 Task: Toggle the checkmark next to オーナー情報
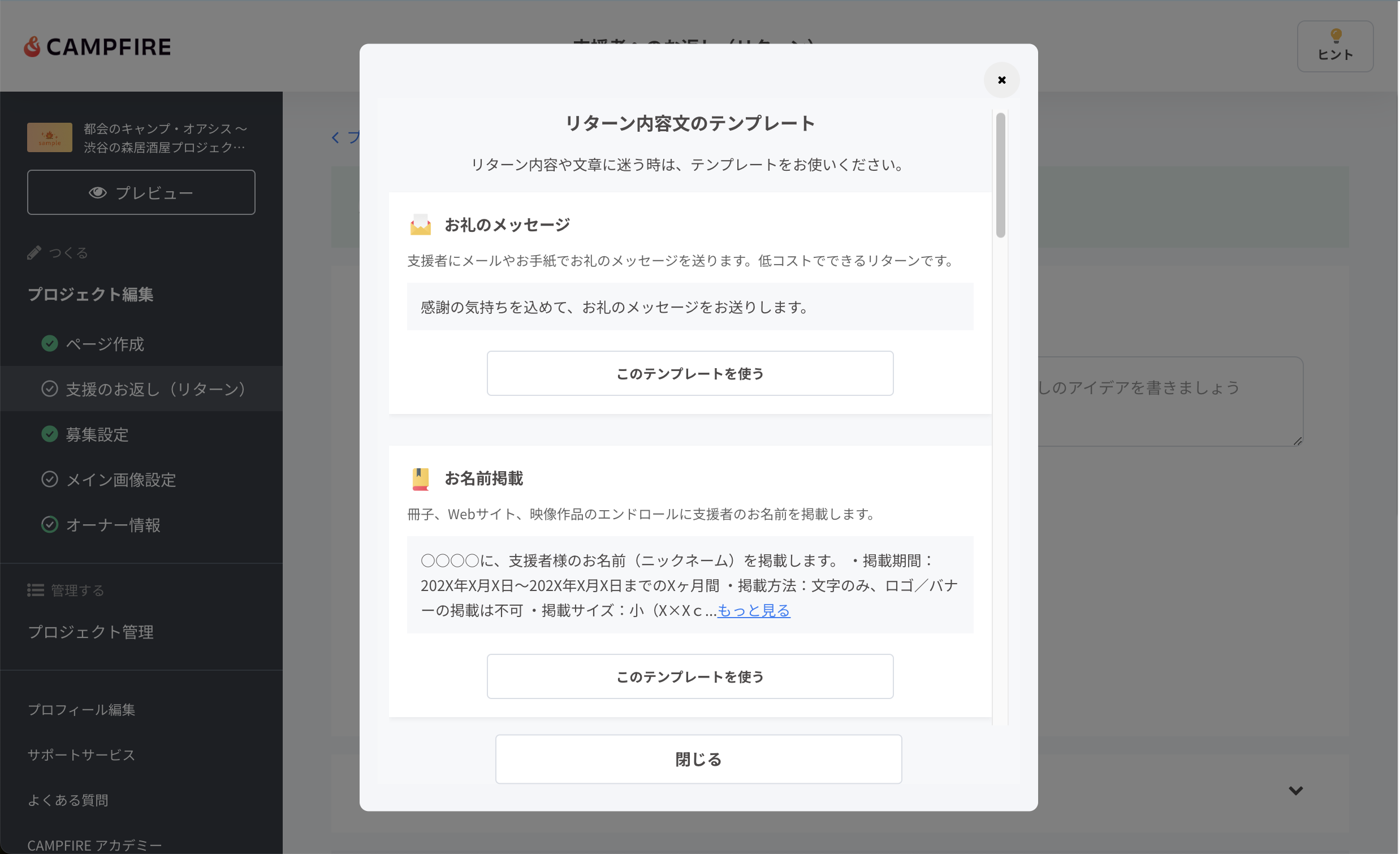[x=49, y=524]
